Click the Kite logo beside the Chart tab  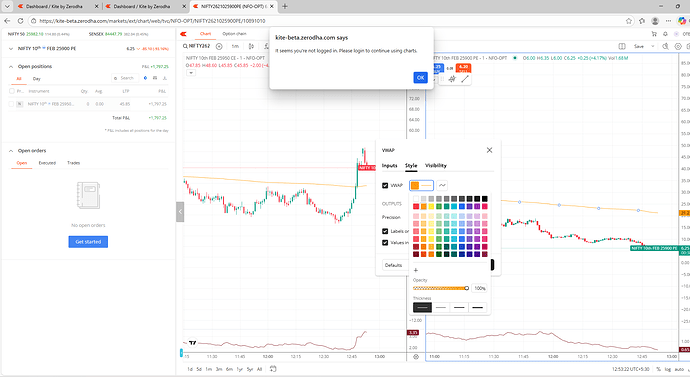(184, 34)
